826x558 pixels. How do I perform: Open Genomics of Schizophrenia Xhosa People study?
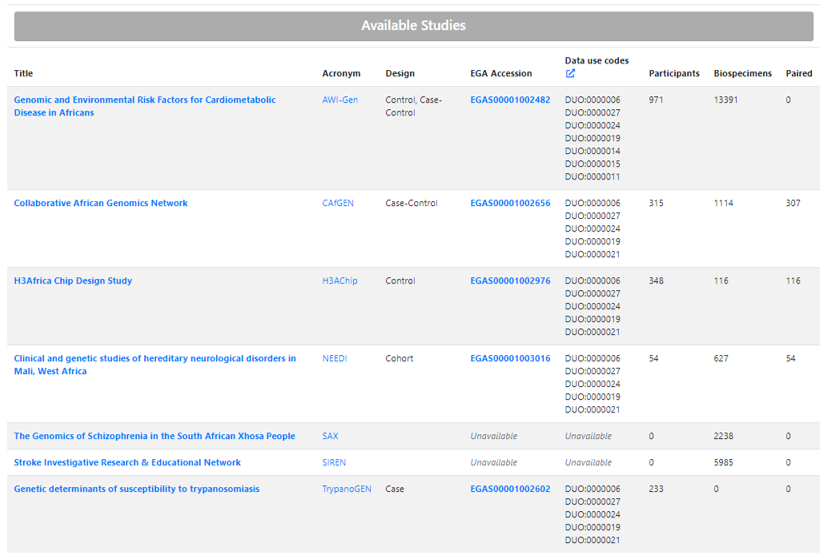click(154, 436)
